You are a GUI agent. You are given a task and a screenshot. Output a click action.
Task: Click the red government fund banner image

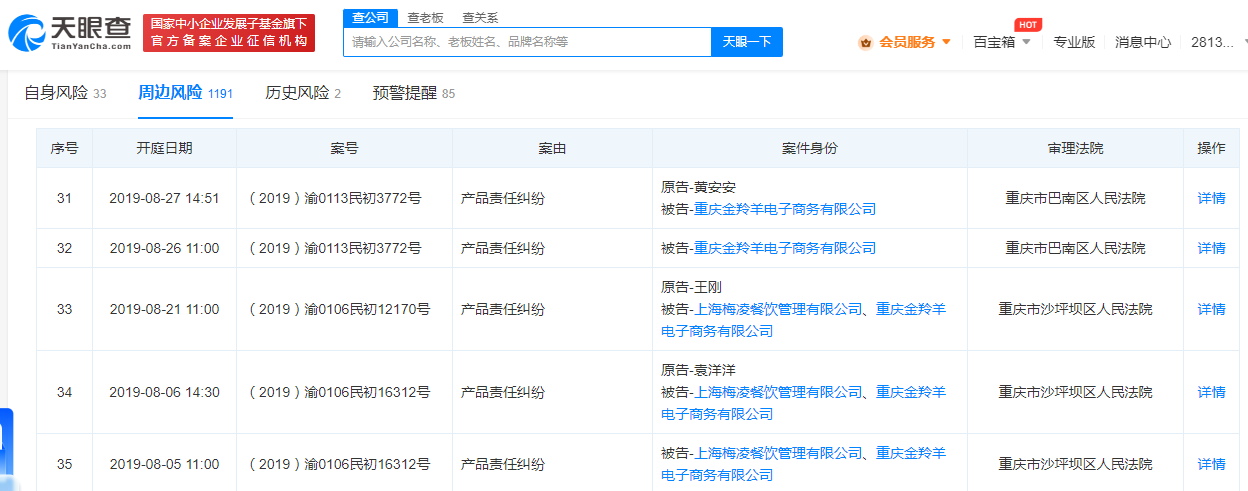coord(229,33)
